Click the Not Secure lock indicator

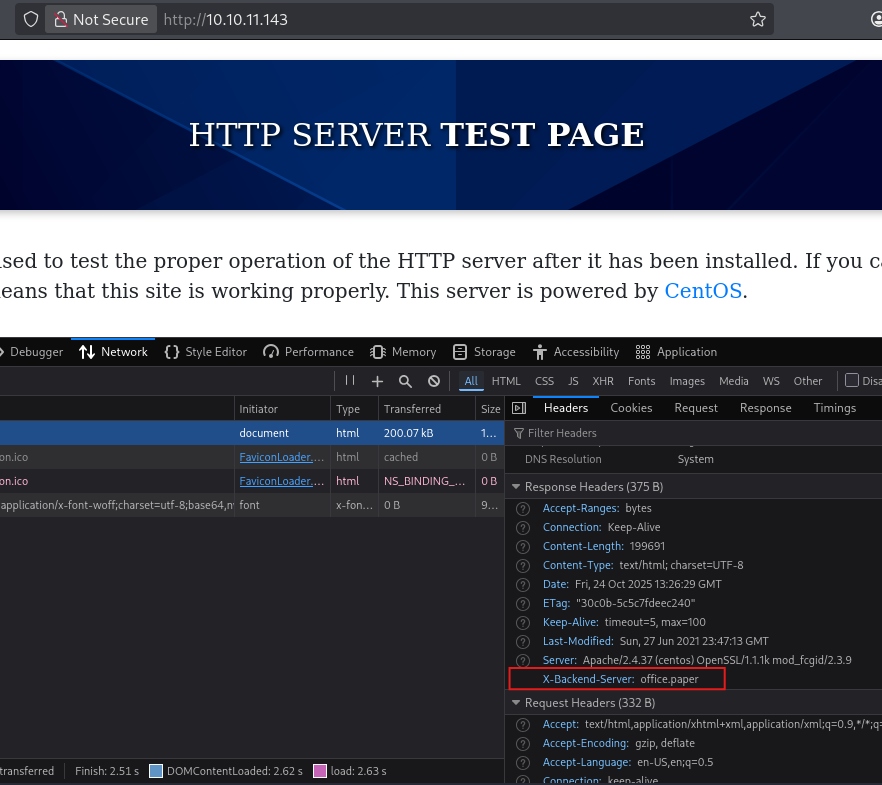point(101,19)
